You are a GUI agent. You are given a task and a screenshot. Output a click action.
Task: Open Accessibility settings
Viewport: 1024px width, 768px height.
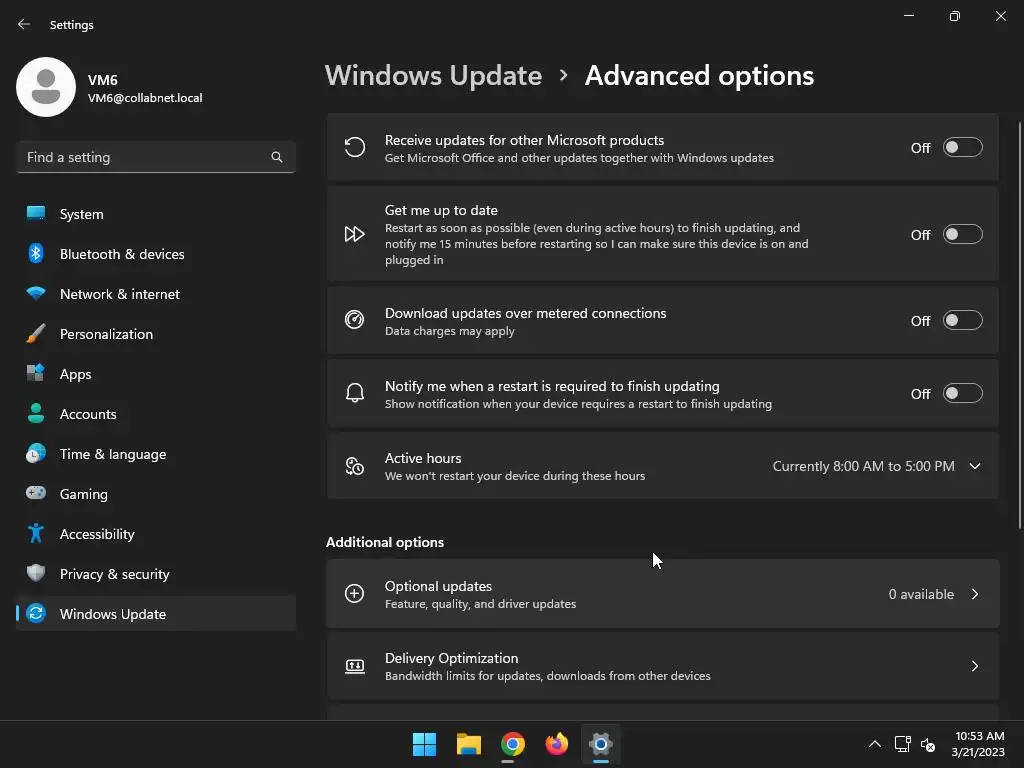[x=155, y=534]
